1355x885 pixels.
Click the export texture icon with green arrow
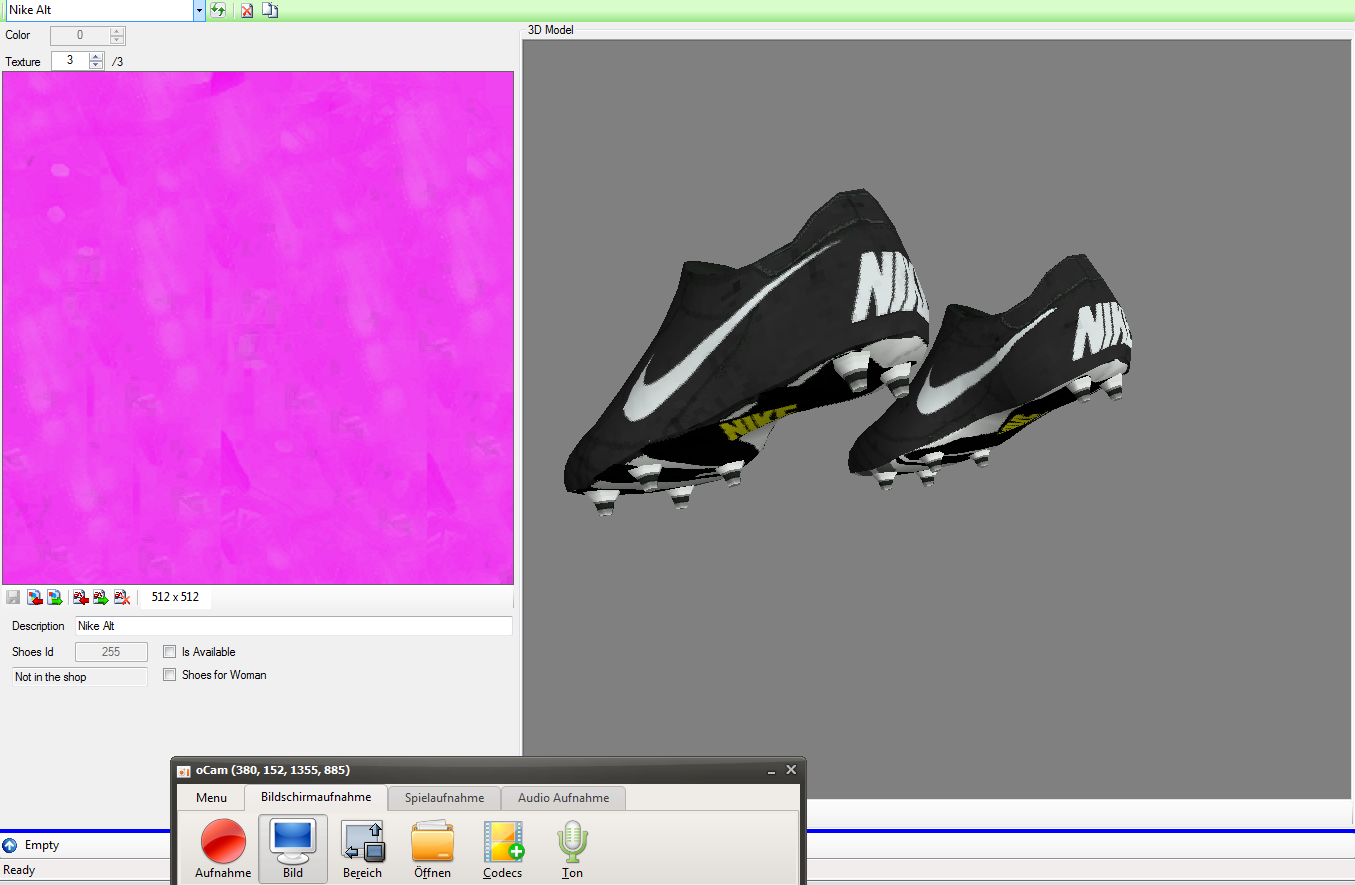[54, 597]
